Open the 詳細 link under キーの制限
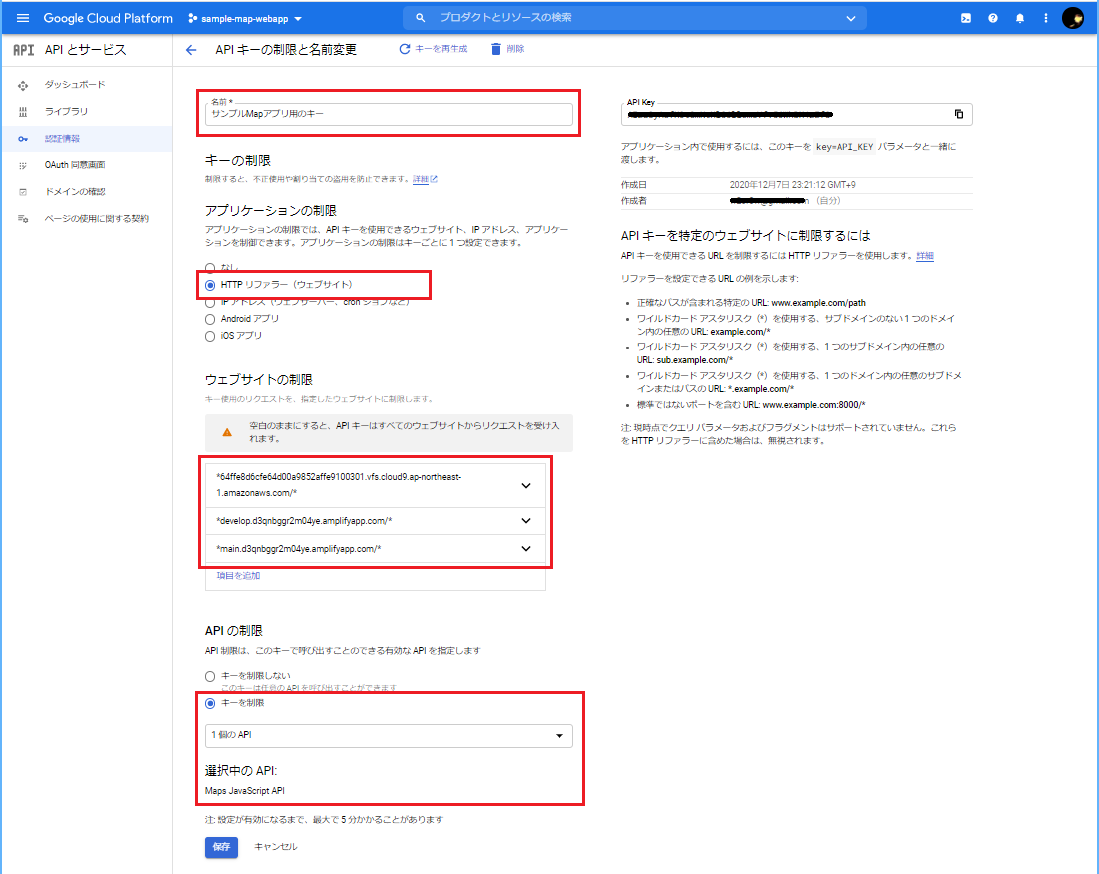 pyautogui.click(x=425, y=179)
